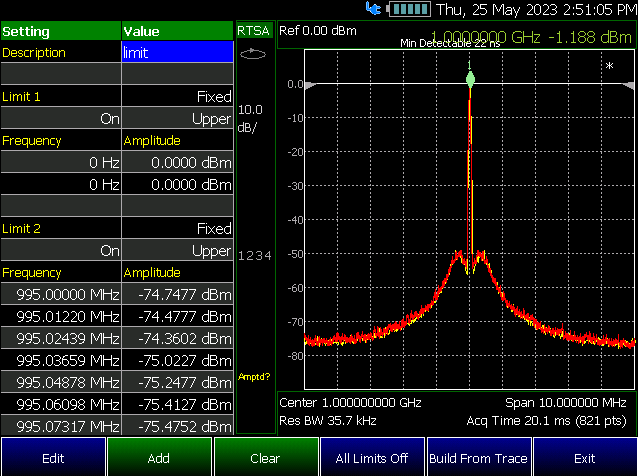The image size is (638, 476).
Task: Select the blue Description limit value field
Action: point(177,52)
